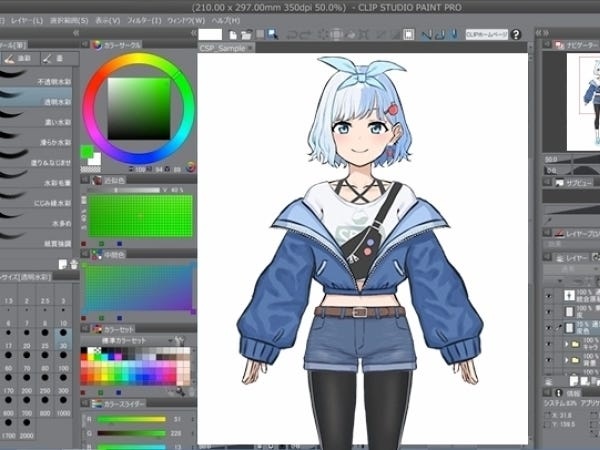Click the CLIP homepage button

coord(486,35)
